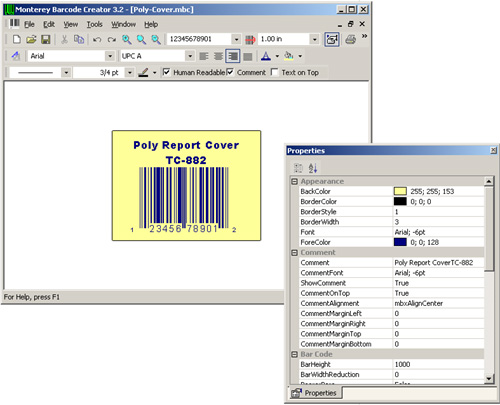Save the current document
Screen dimensions: 500x405
click(46, 39)
